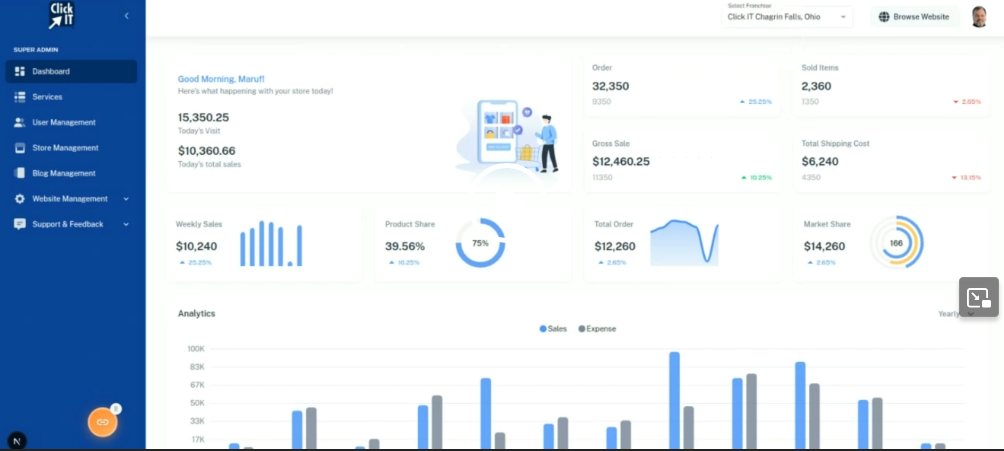1004x451 pixels.
Task: Expand the Website Management submenu arrow
Action: point(126,199)
